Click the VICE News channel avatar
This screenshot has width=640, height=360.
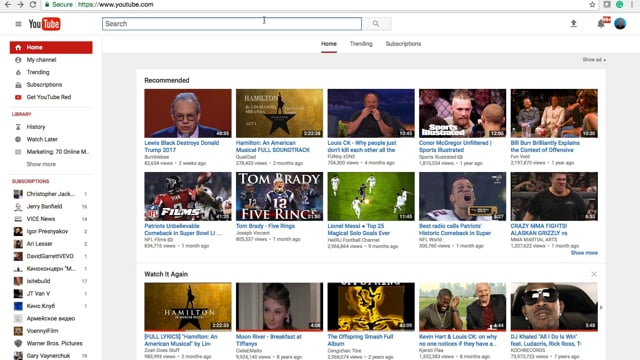[18, 219]
